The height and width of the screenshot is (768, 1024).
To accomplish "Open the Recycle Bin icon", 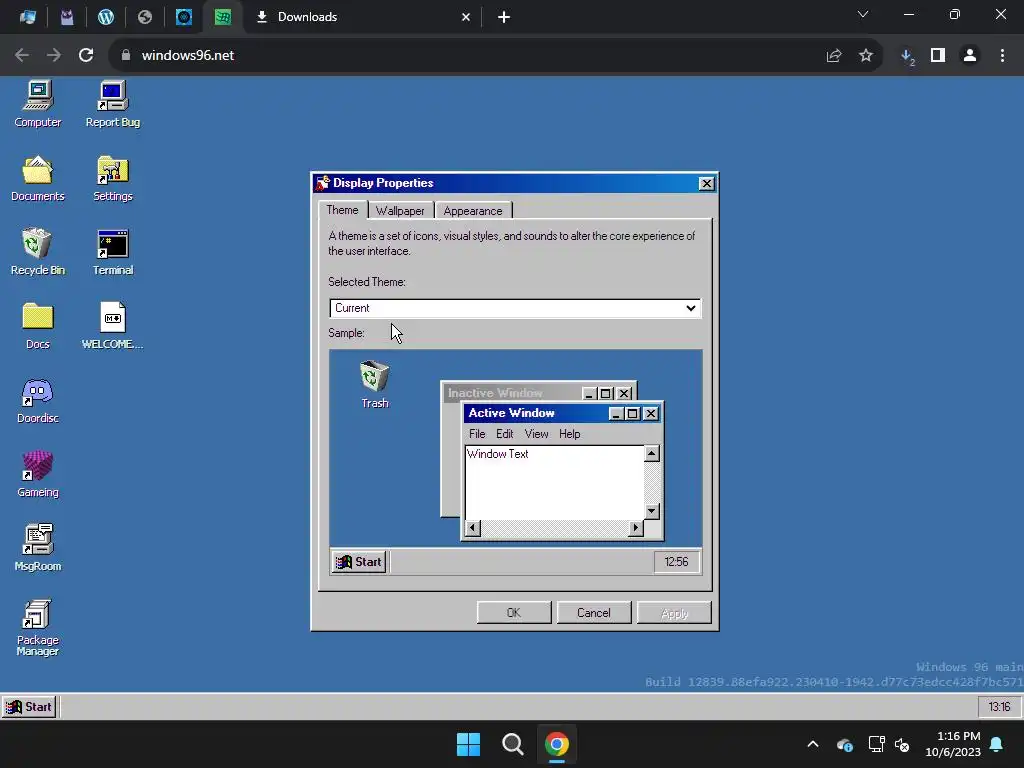I will point(37,251).
